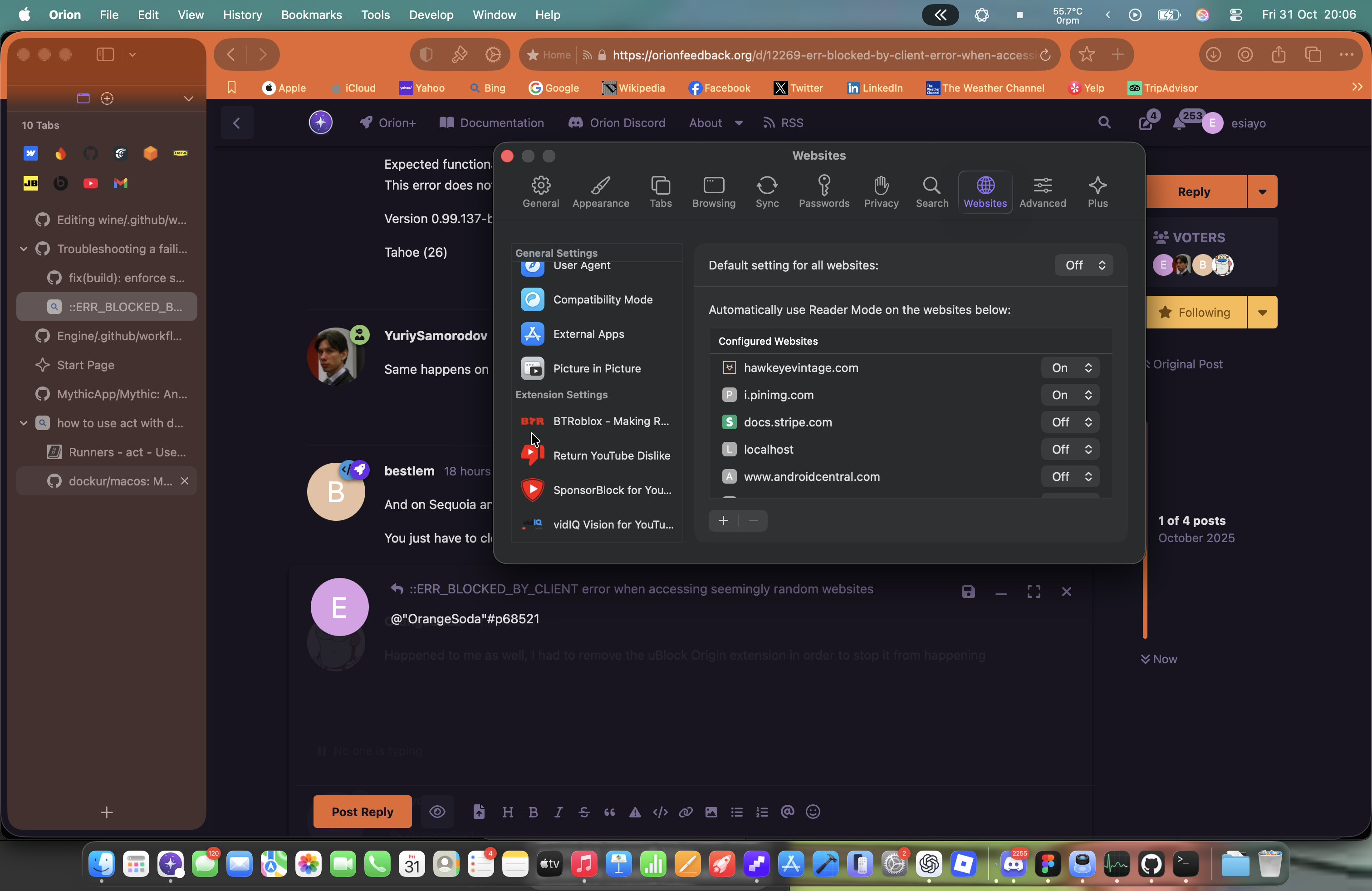This screenshot has height=891, width=1372.
Task: Open default setting for all websites dropdown
Action: [x=1083, y=265]
